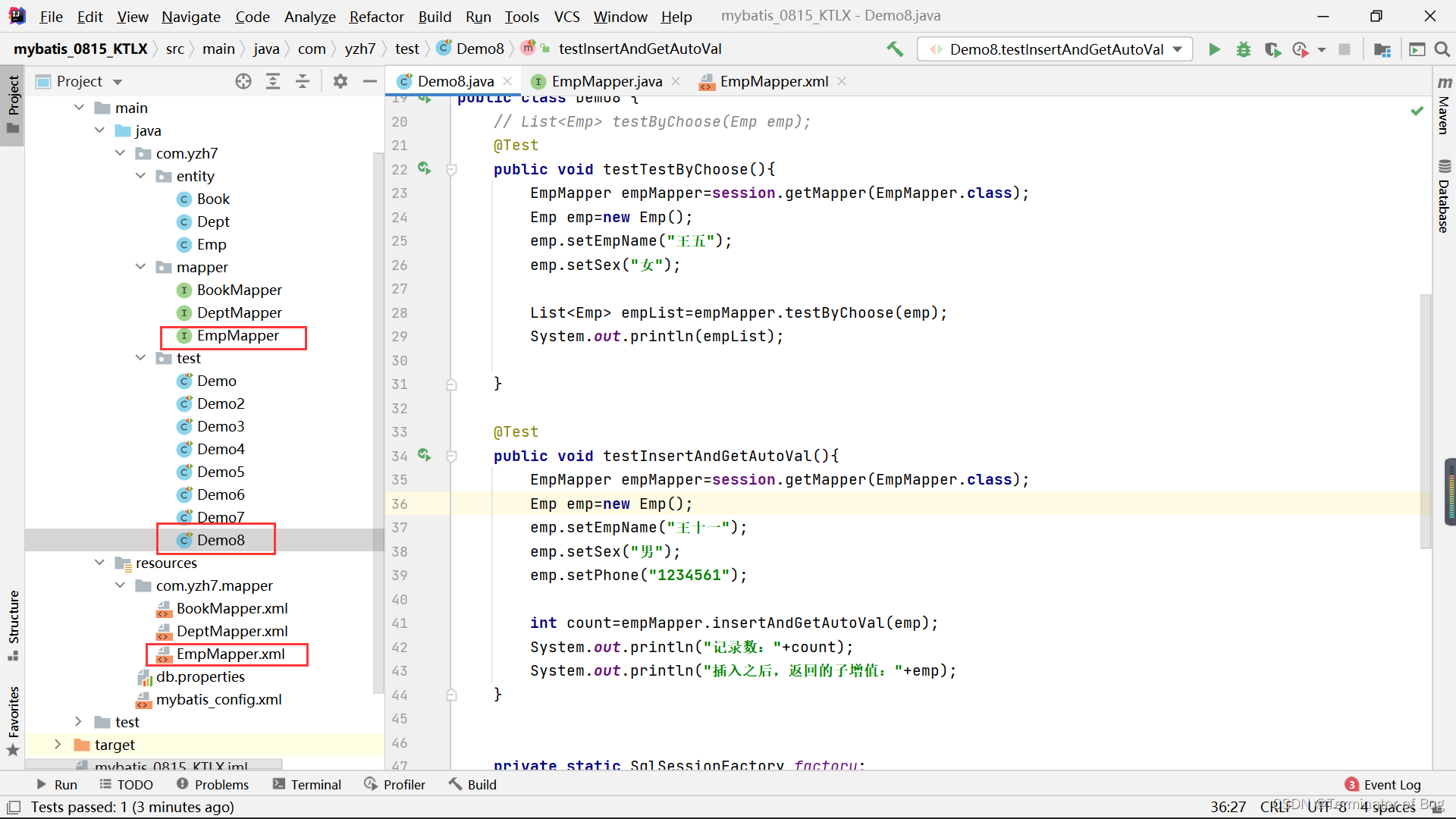Viewport: 1456px width, 819px height.
Task: Click Collapse All icon in Project panel
Action: click(x=303, y=81)
